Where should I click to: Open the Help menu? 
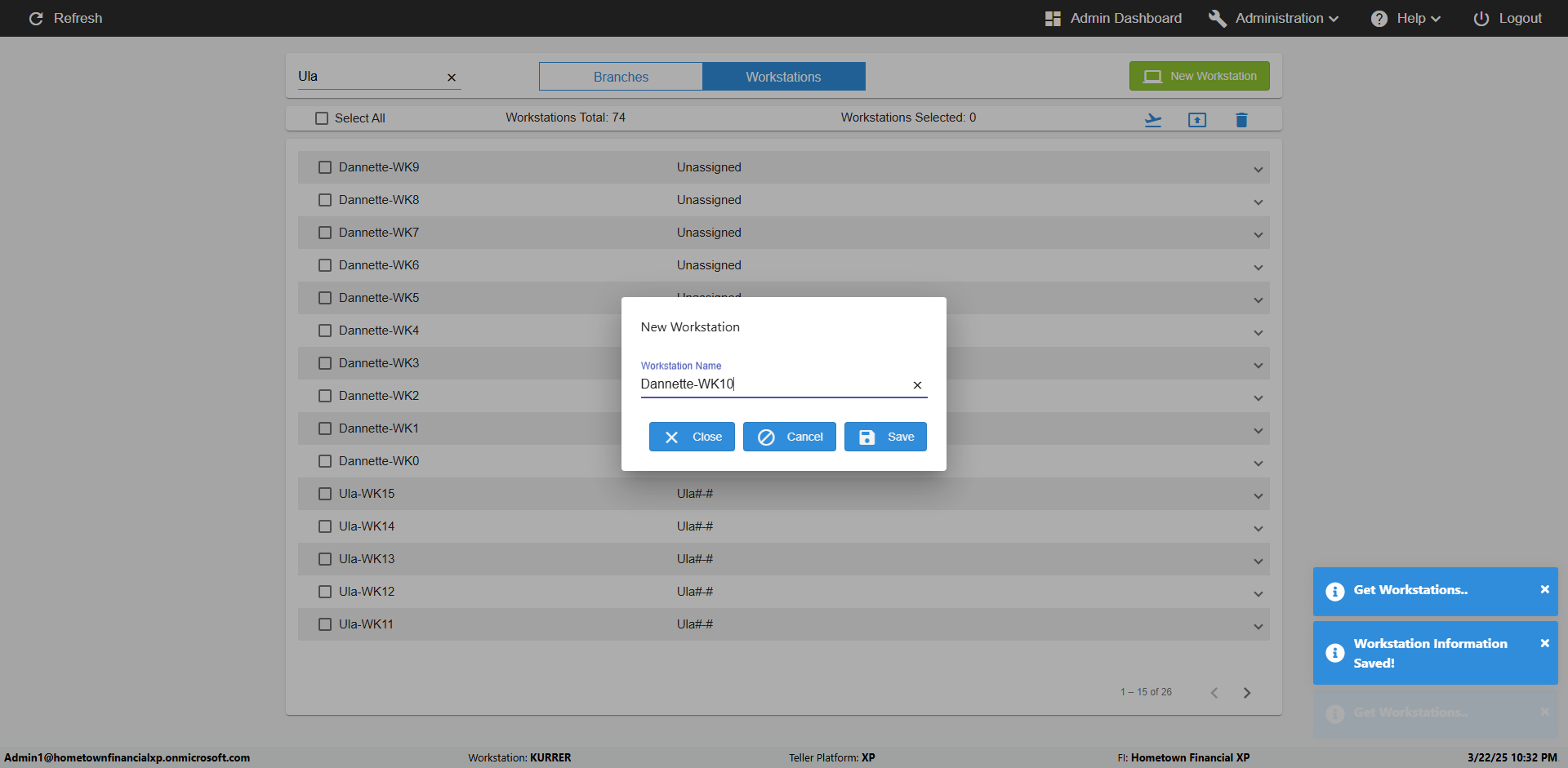click(1405, 18)
